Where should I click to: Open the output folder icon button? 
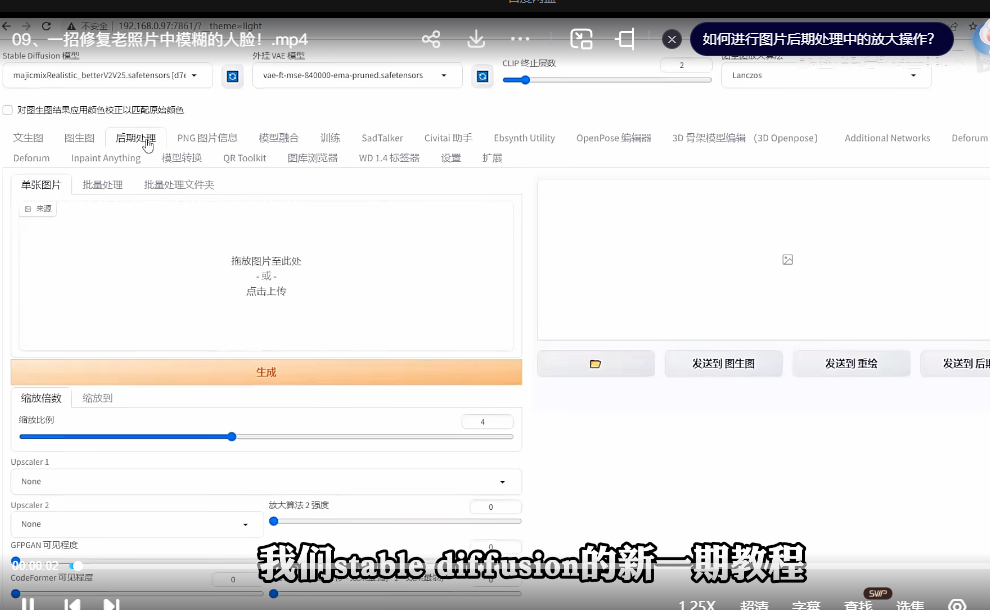pos(595,364)
